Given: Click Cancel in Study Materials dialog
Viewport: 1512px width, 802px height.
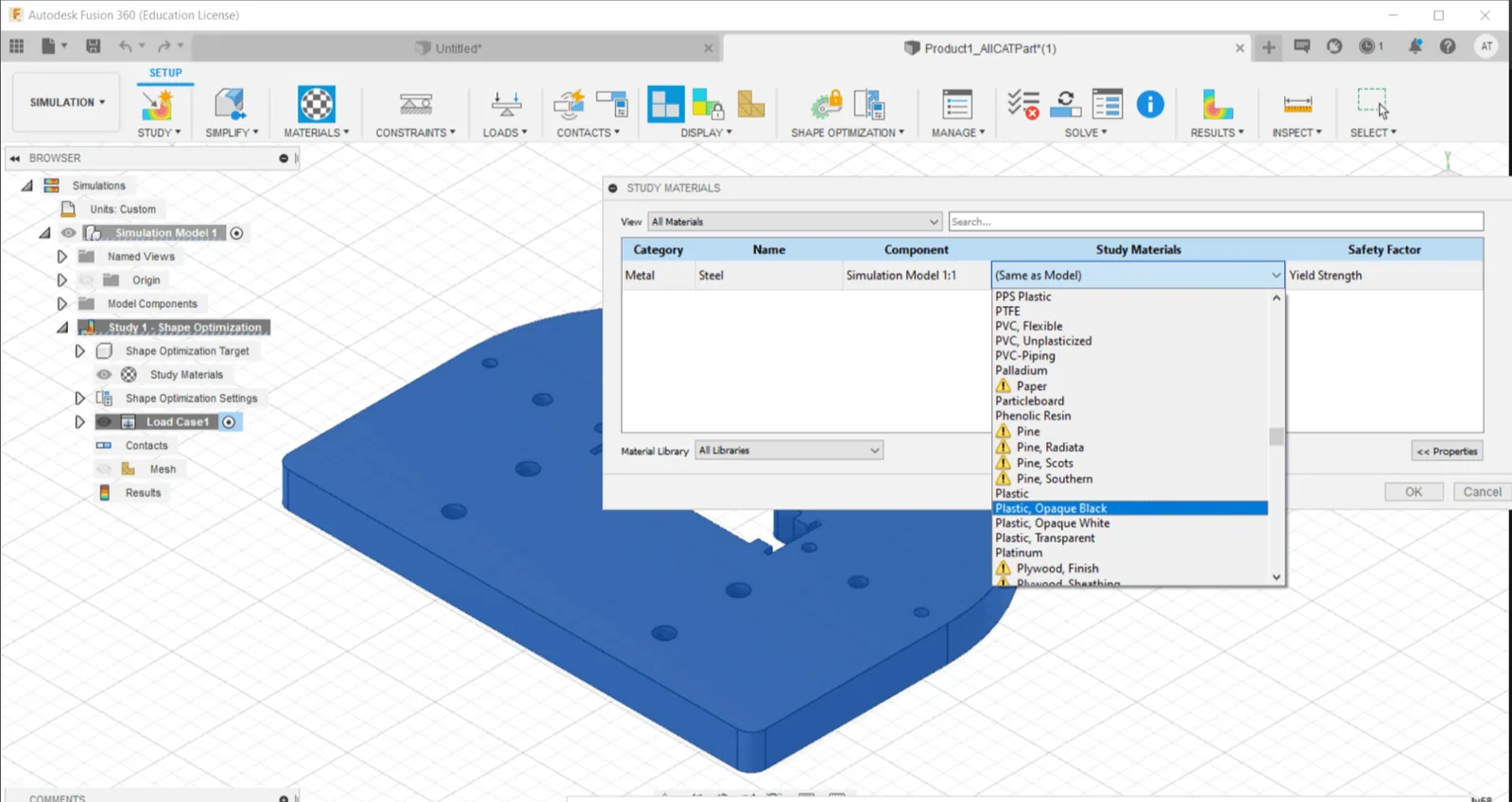Looking at the screenshot, I should click(x=1482, y=491).
